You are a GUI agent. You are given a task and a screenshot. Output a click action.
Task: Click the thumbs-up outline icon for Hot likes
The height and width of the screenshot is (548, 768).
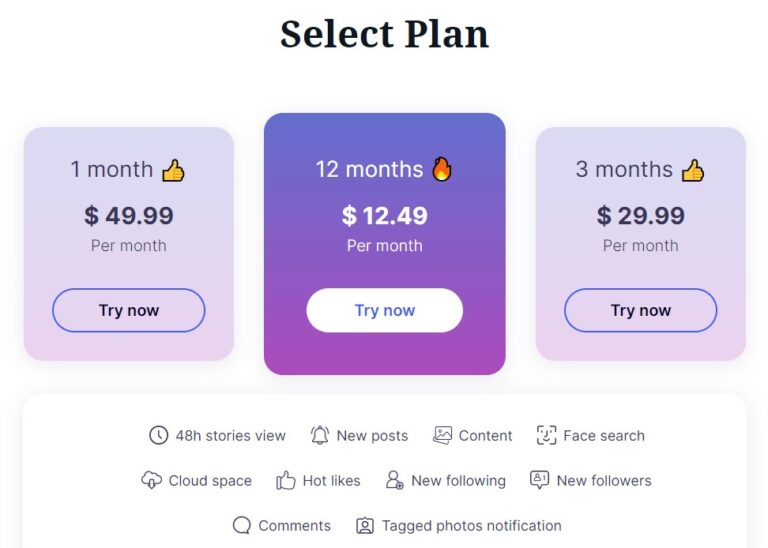286,480
